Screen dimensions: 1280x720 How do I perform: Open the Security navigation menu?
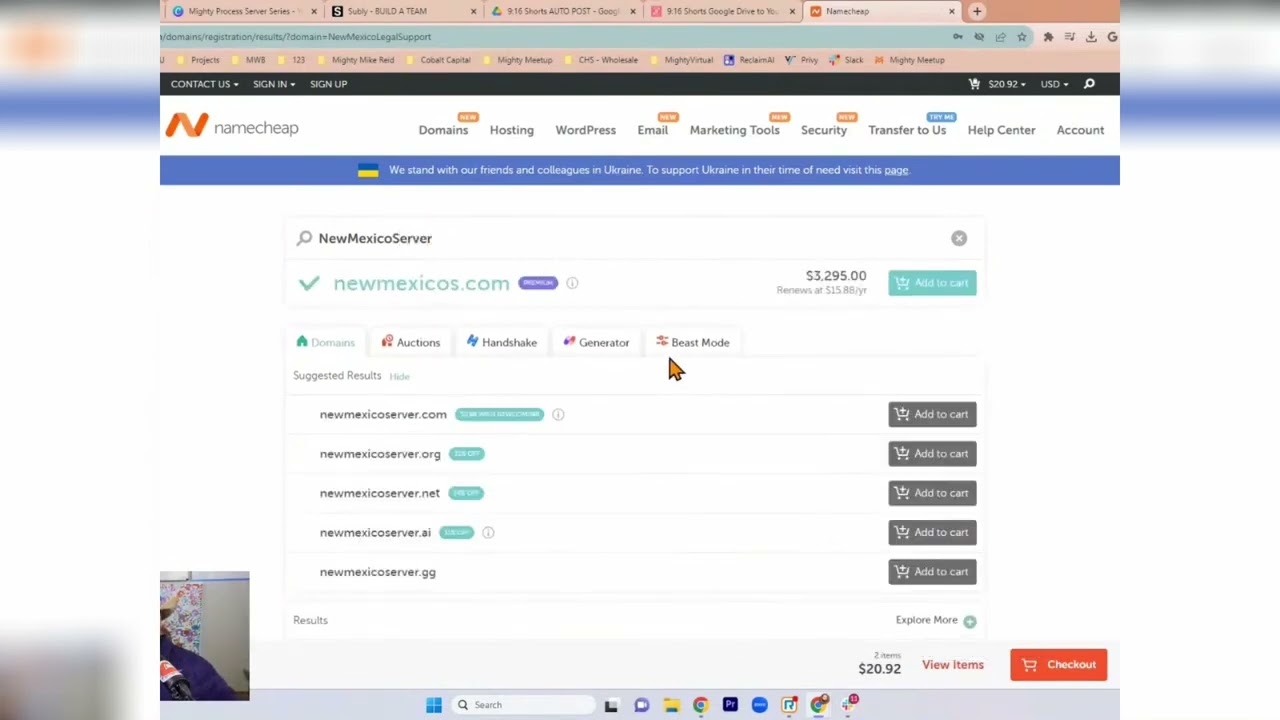pyautogui.click(x=824, y=130)
